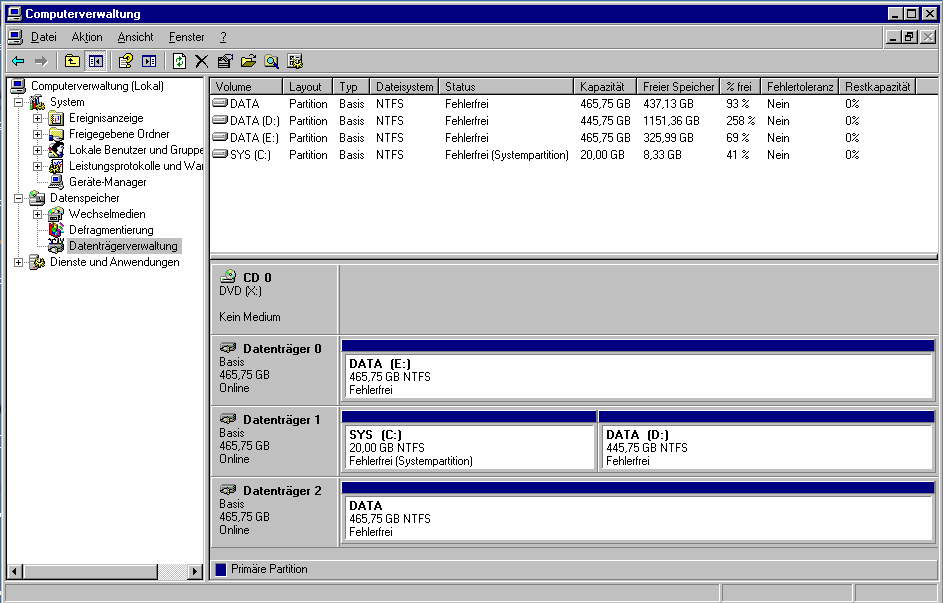Click the Up one level folder icon
This screenshot has width=943, height=603.
72,61
